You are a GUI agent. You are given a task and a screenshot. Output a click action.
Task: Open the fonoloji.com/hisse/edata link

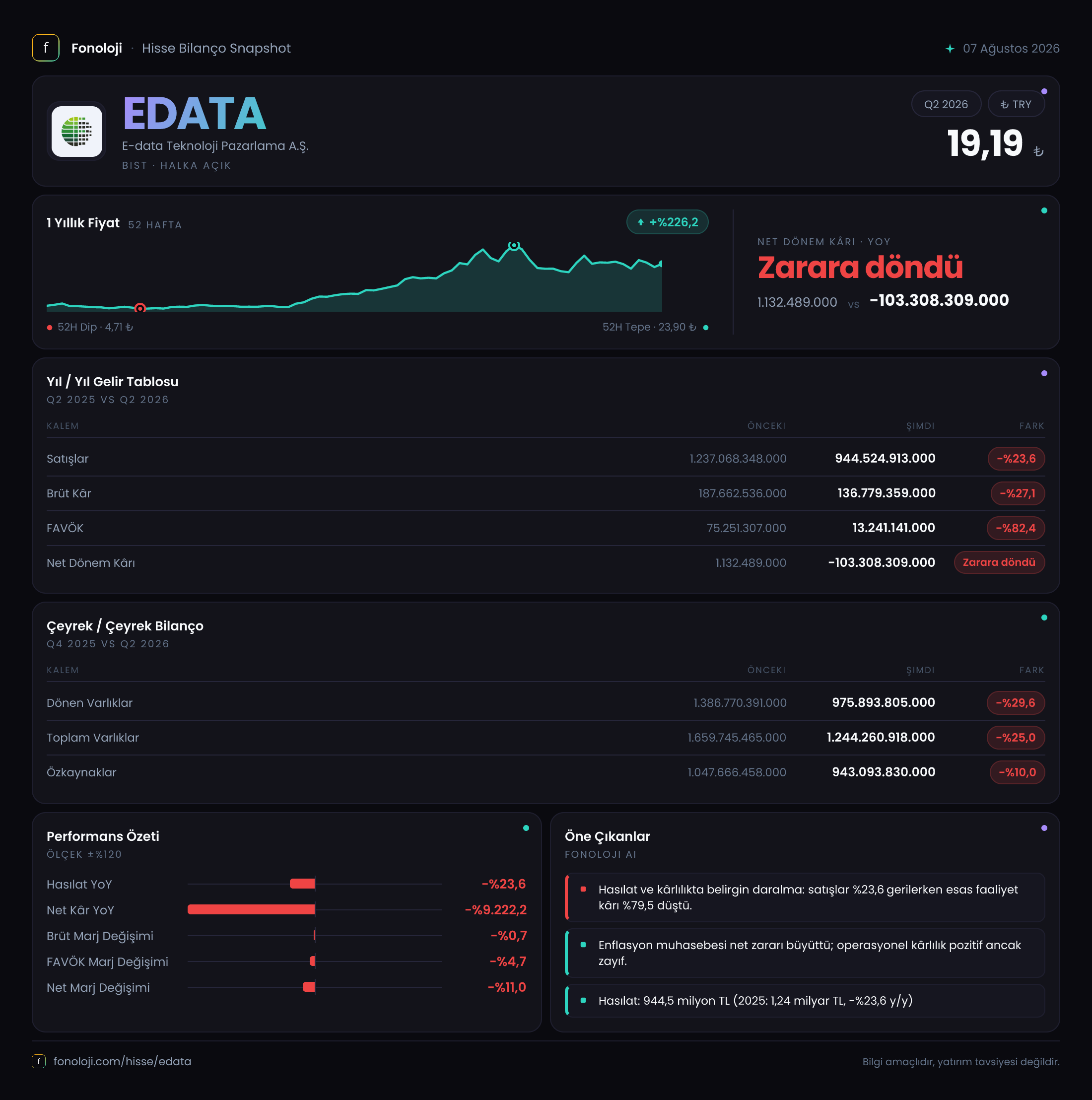point(123,1061)
